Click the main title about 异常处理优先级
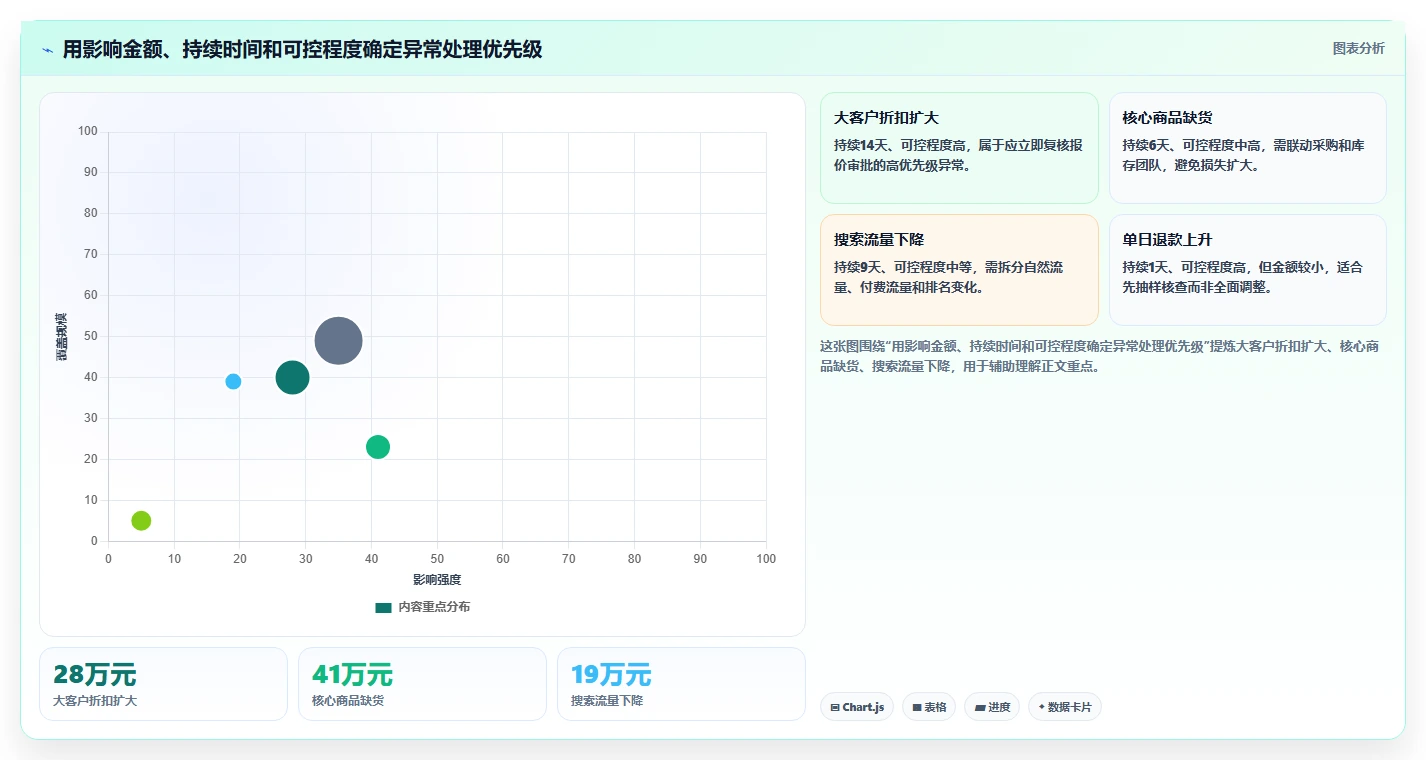This screenshot has height=760, width=1426. tap(302, 49)
